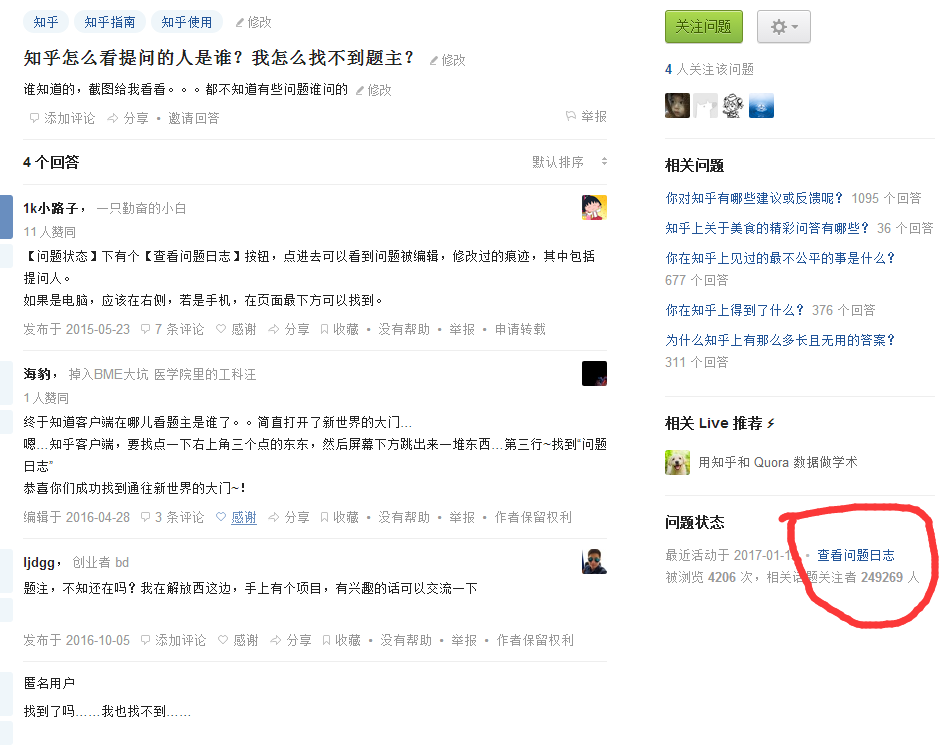Edit question title with 修改 link
The width and height of the screenshot is (951, 753).
point(448,60)
